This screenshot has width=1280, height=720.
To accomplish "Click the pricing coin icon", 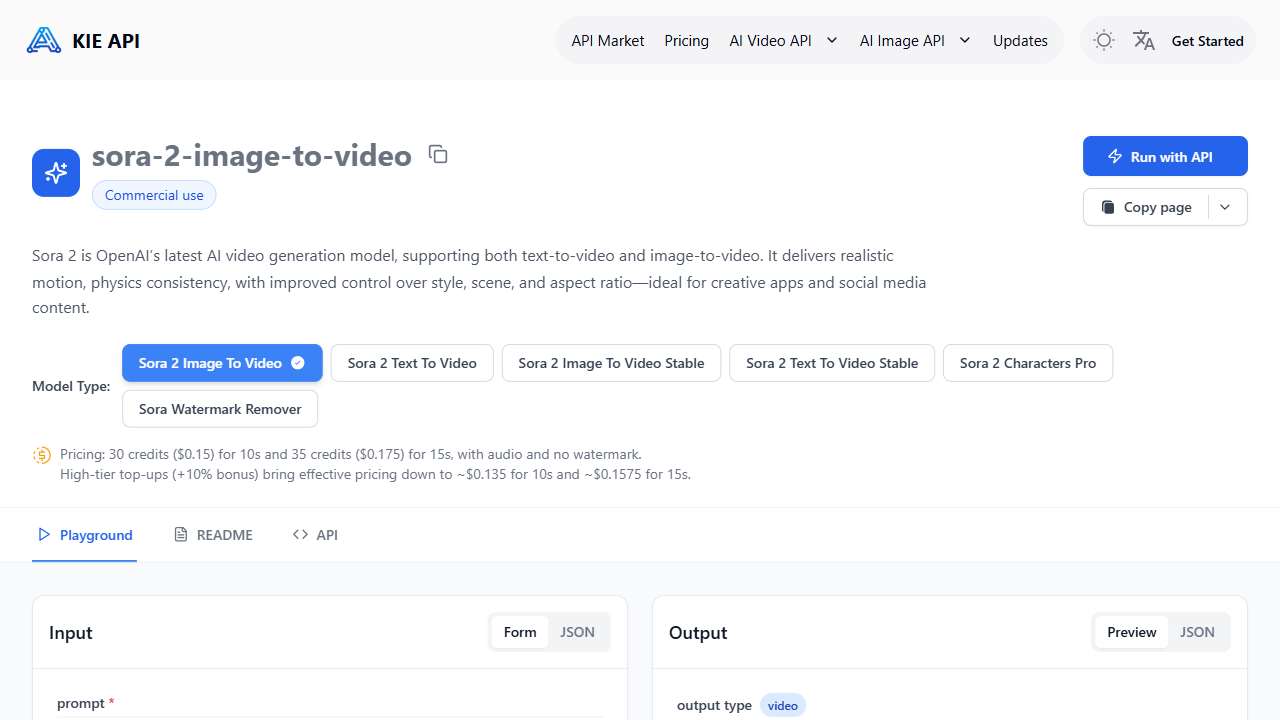I will pos(41,454).
